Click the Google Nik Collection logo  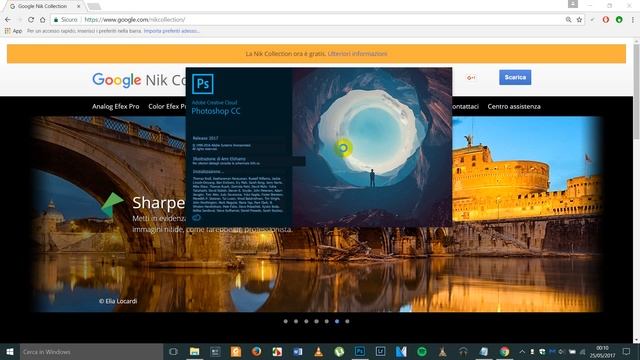(139, 80)
